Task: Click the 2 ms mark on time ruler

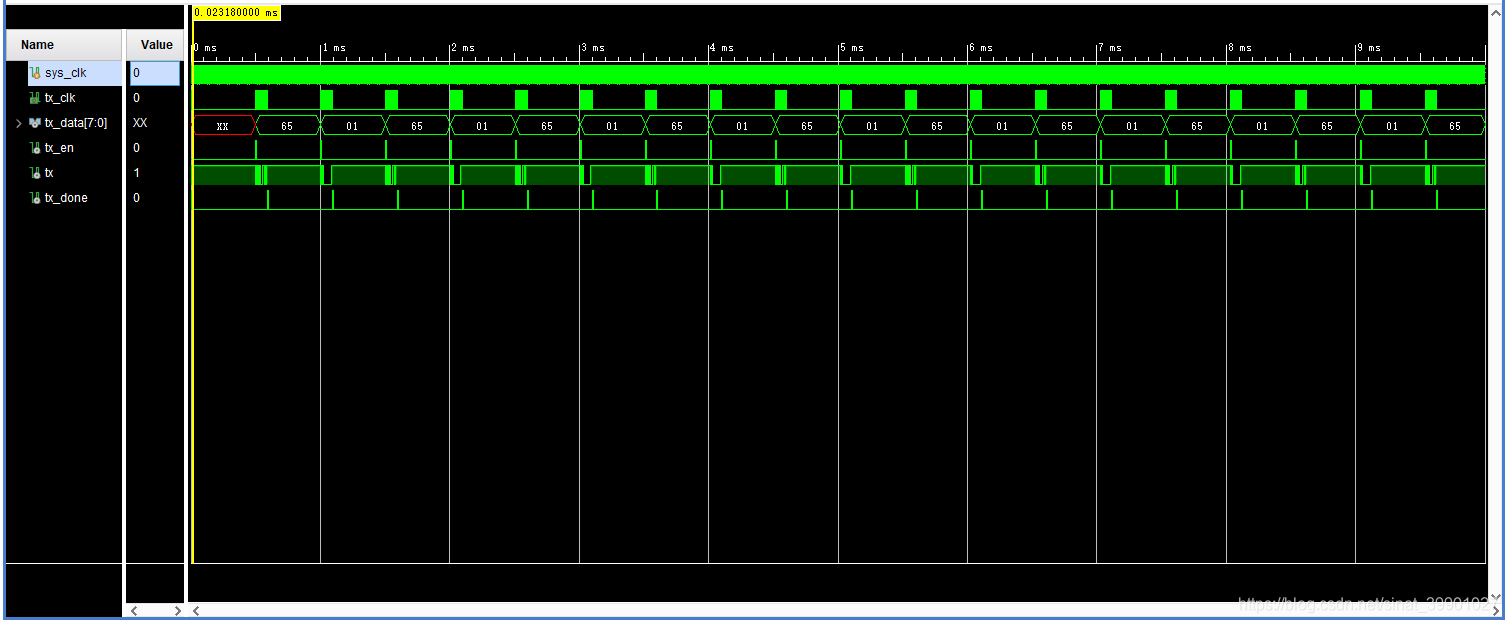Action: 463,48
